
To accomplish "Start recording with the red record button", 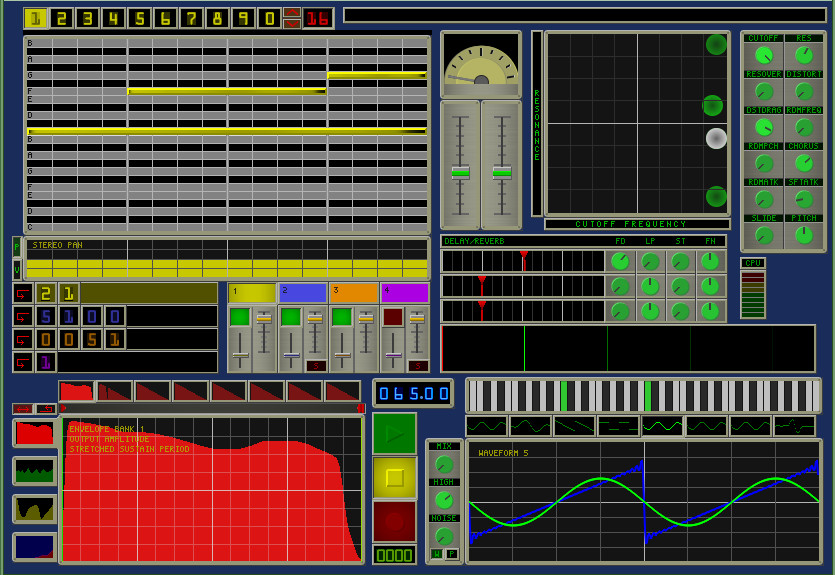I will pyautogui.click(x=394, y=521).
